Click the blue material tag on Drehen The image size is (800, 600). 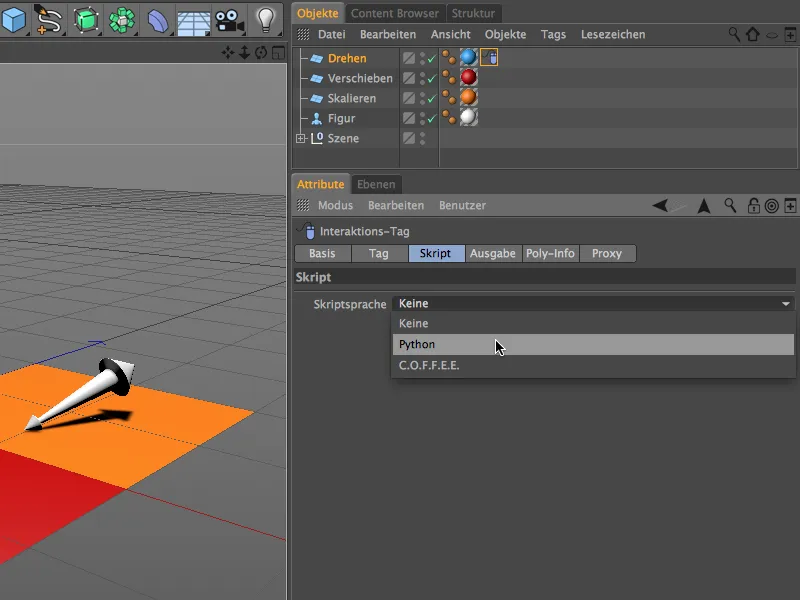pyautogui.click(x=468, y=57)
